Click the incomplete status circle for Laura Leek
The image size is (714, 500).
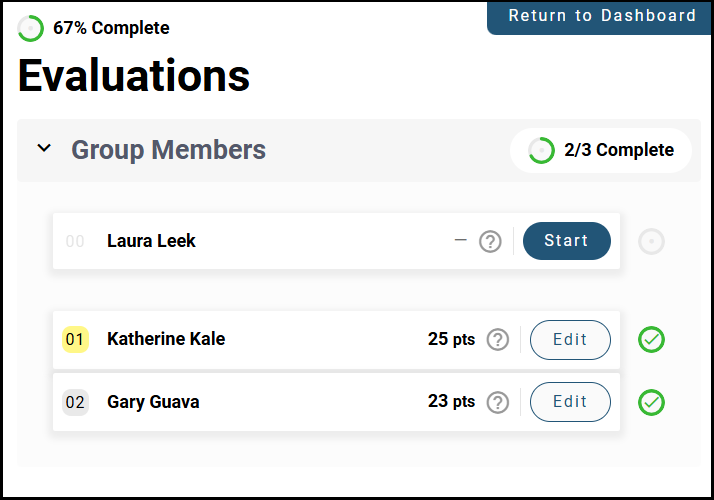[x=652, y=241]
